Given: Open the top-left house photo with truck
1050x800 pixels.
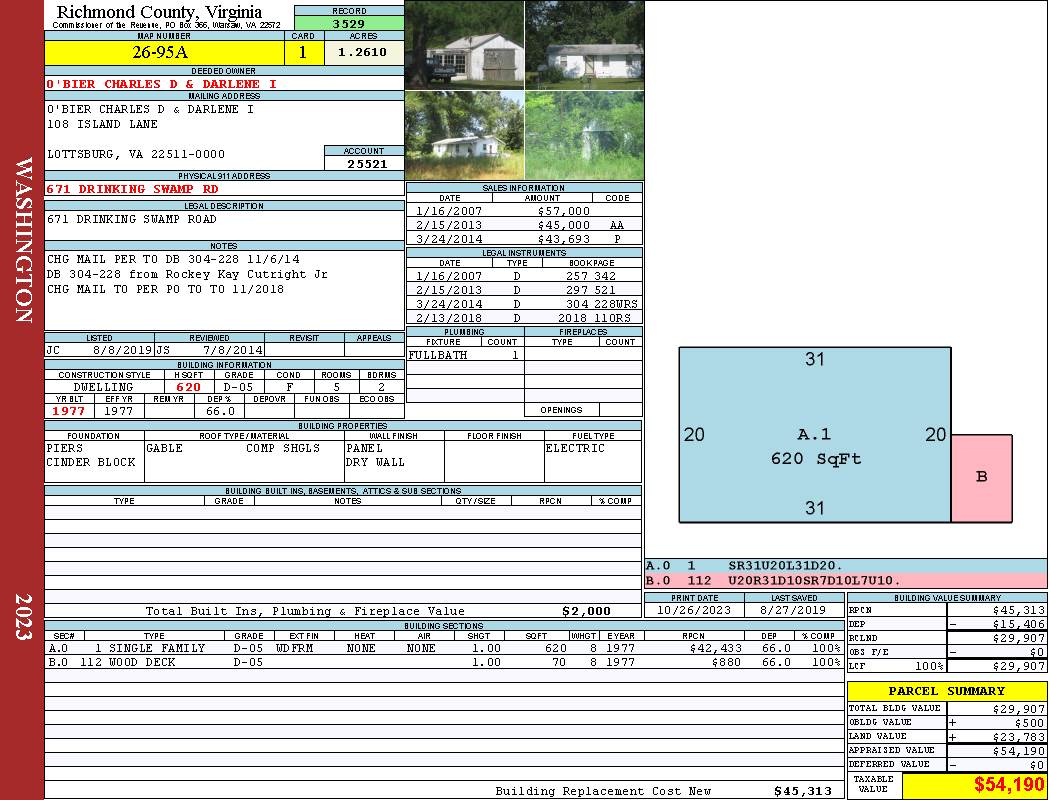Looking at the screenshot, I should (x=464, y=45).
